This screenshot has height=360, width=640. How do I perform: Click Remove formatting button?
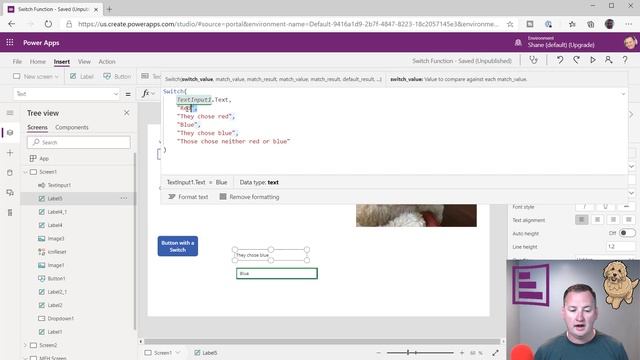coord(249,197)
